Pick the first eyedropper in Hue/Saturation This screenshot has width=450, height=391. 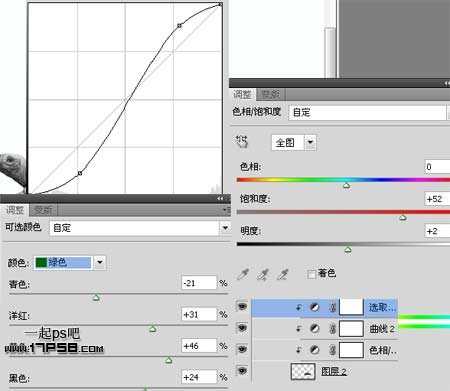(x=243, y=274)
